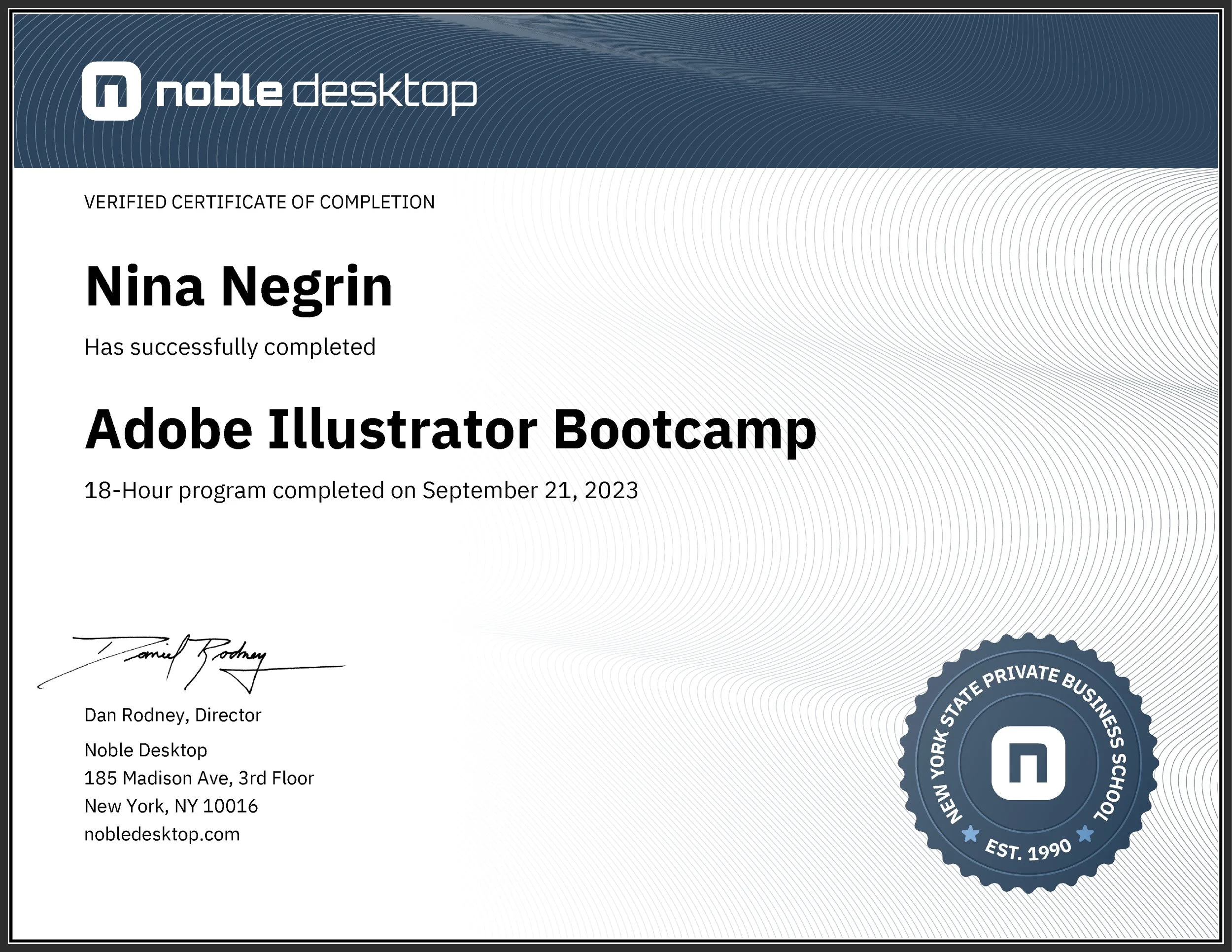1232x952 pixels.
Task: Click the 'n' icon inside the seal
Action: pos(1028,763)
